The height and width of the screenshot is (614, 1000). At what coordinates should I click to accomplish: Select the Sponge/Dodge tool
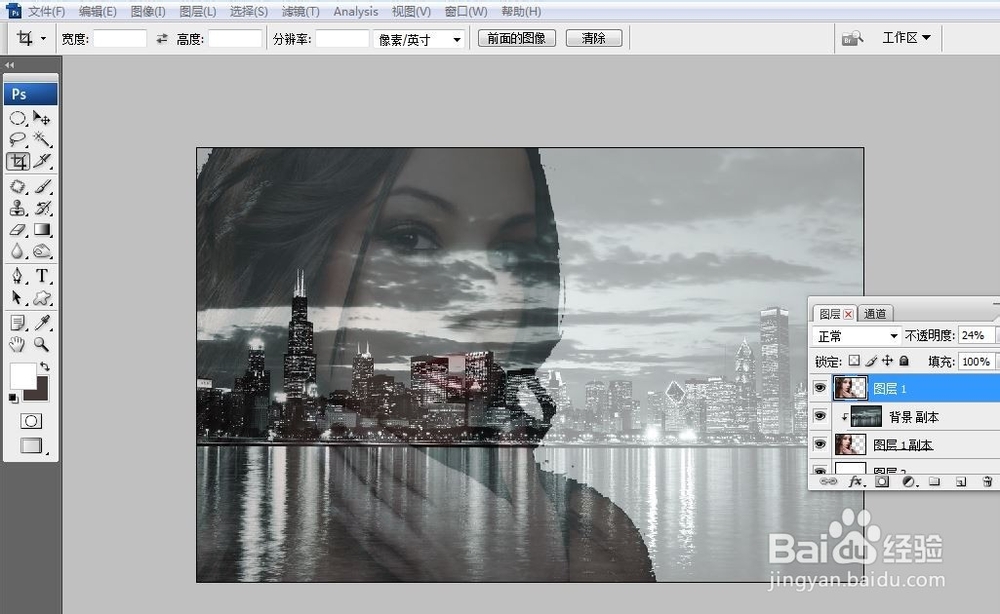pyautogui.click(x=42, y=251)
